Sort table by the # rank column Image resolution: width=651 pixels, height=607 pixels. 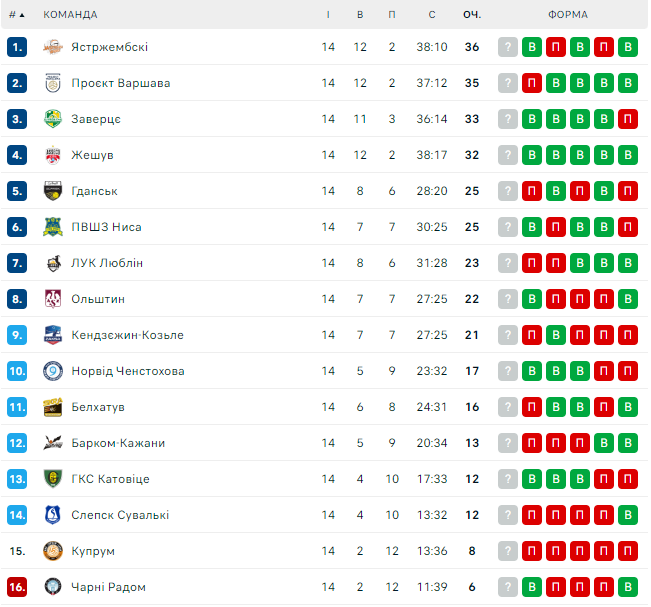coord(16,15)
